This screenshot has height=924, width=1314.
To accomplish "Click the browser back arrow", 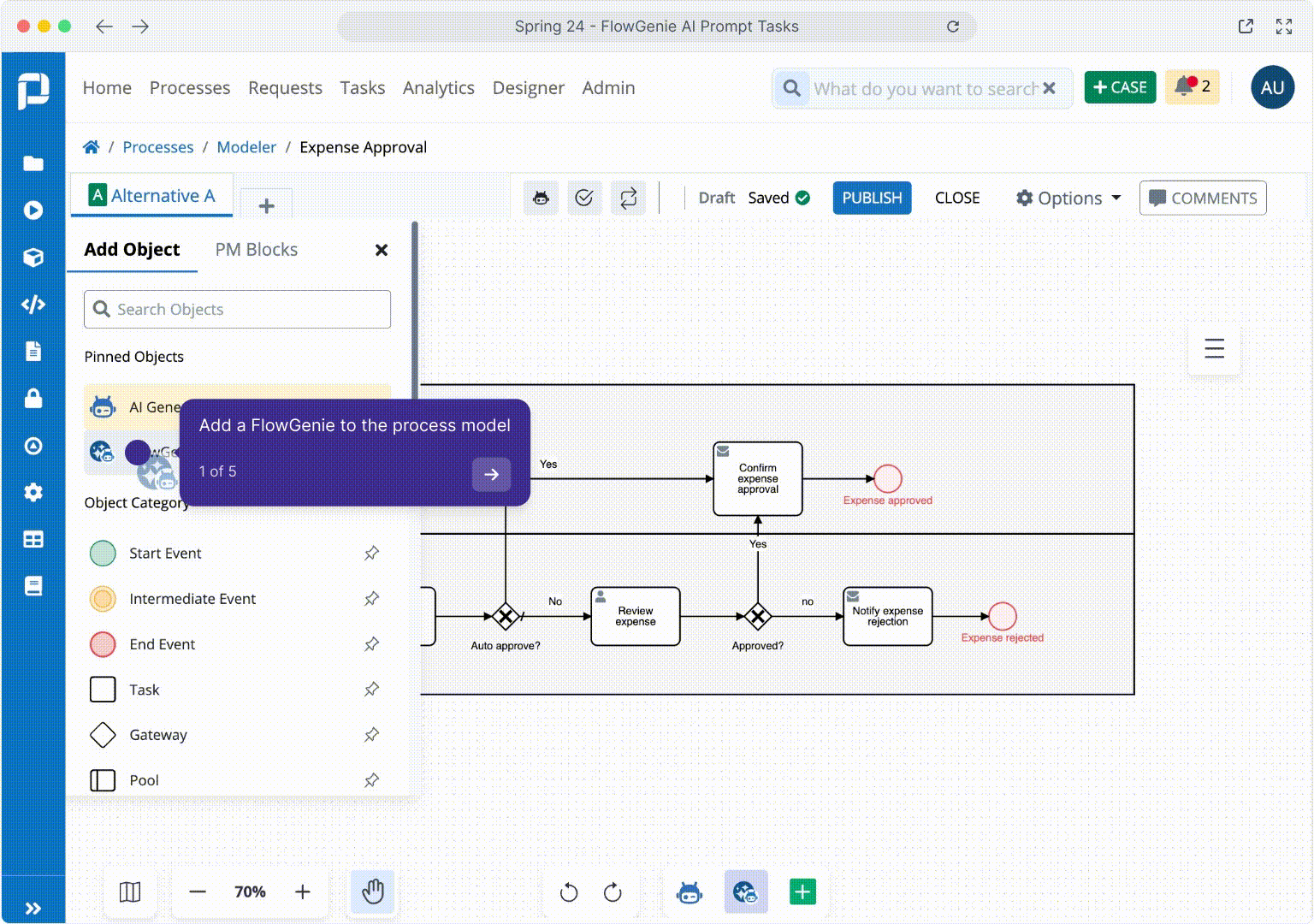I will (x=104, y=27).
